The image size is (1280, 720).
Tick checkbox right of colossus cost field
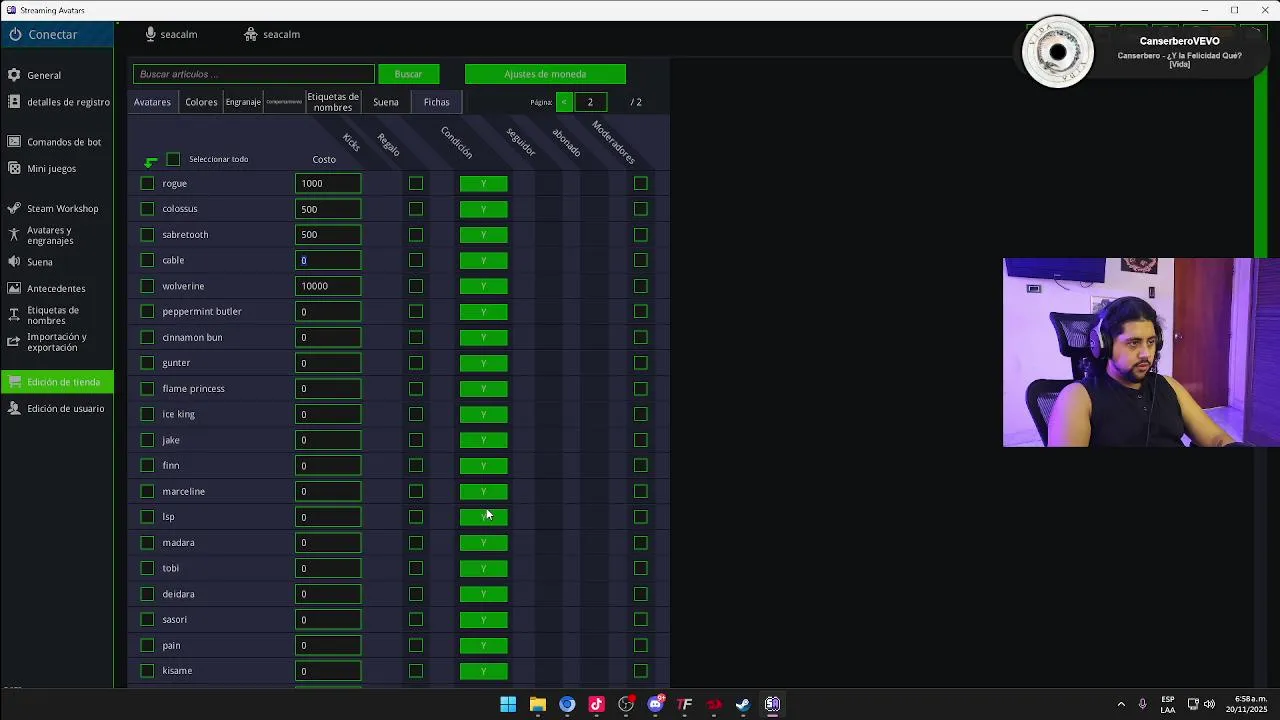(416, 209)
